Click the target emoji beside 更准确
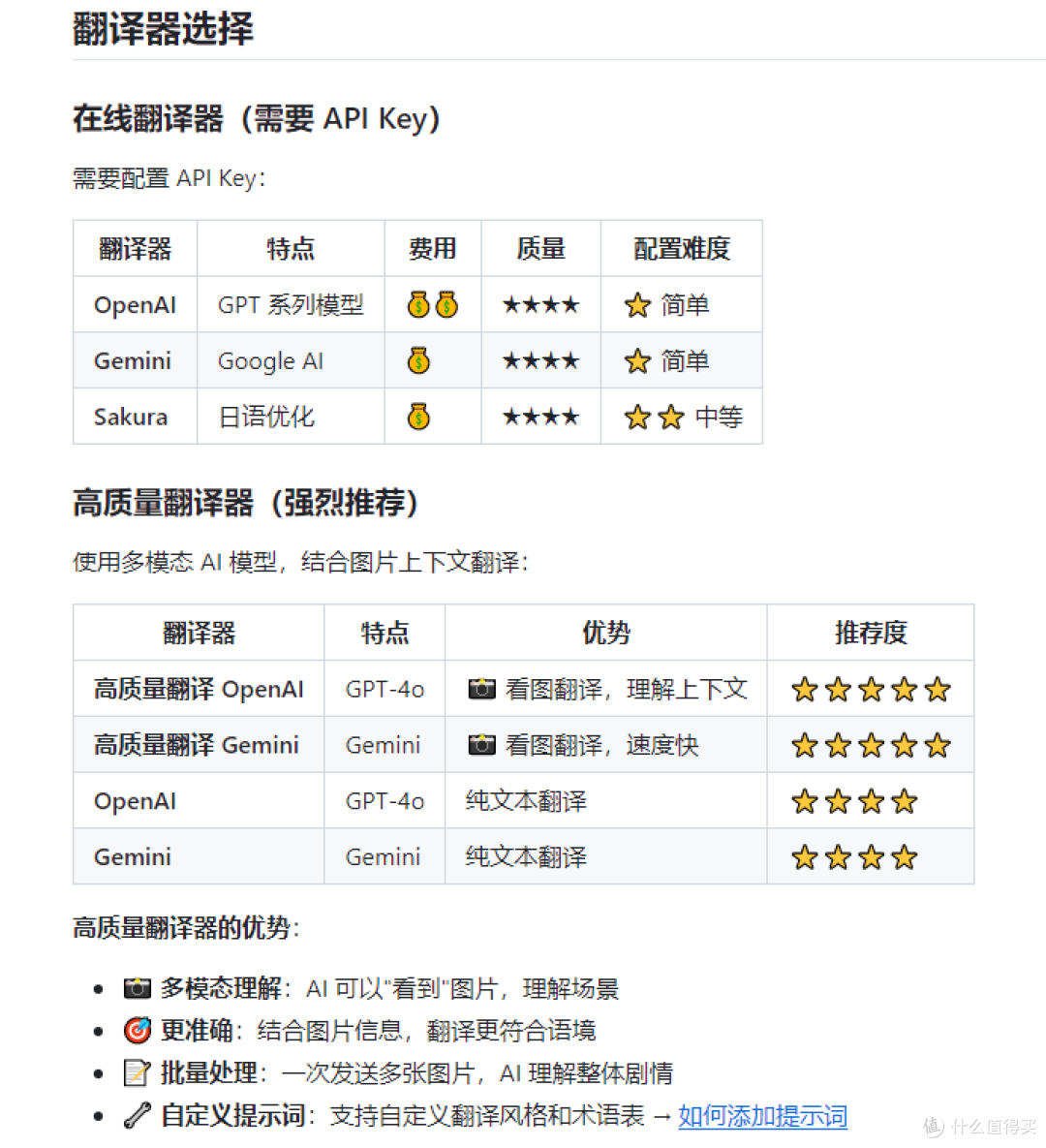Screen dimensions: 1046x1148 [137, 1030]
